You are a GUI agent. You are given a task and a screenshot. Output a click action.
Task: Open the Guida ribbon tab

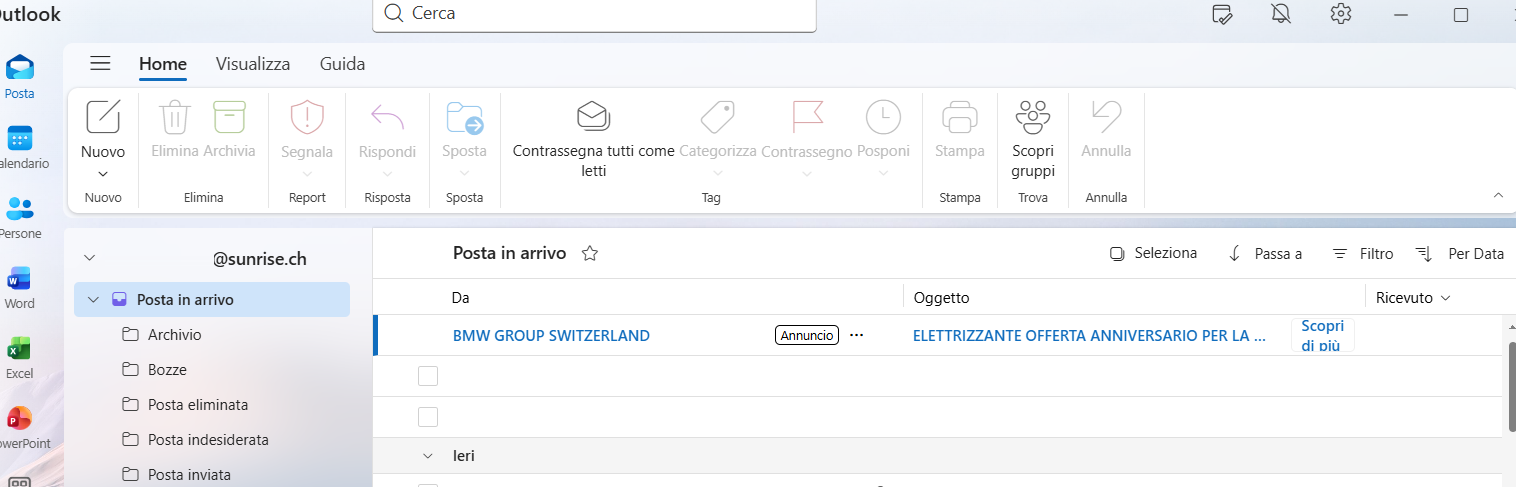coord(342,64)
